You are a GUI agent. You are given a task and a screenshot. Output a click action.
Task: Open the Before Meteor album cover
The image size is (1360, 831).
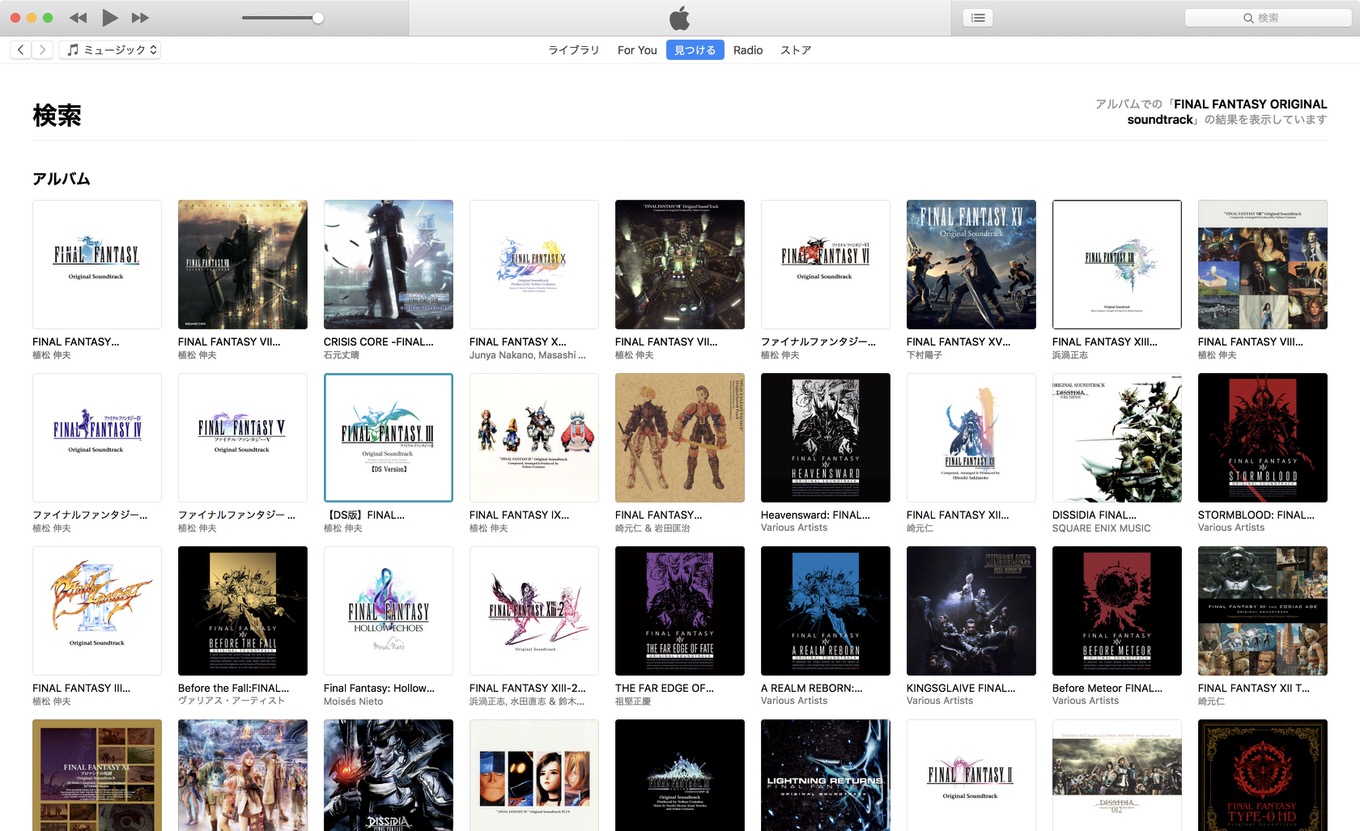[1117, 611]
